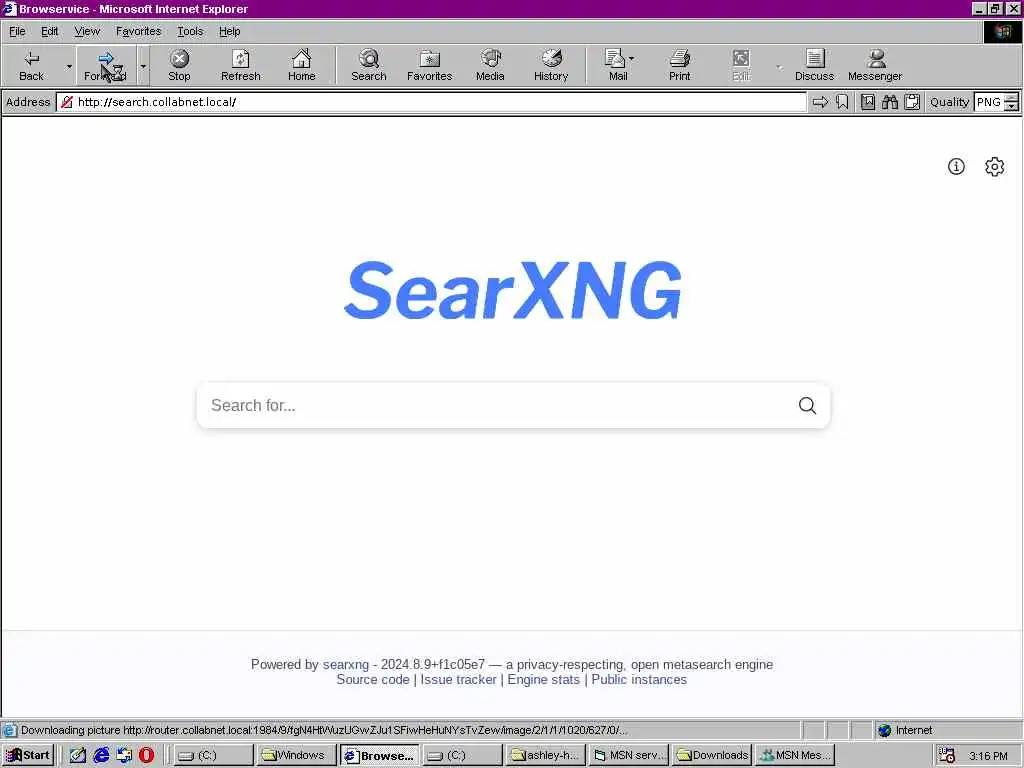Click the binoculars find icon
This screenshot has height=768, width=1024.
coord(889,102)
